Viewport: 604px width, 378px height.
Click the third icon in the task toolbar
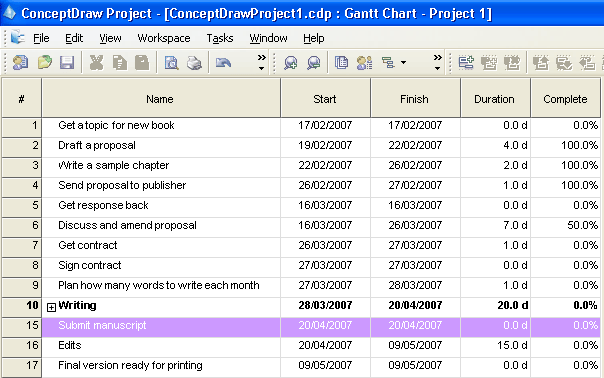coord(512,62)
